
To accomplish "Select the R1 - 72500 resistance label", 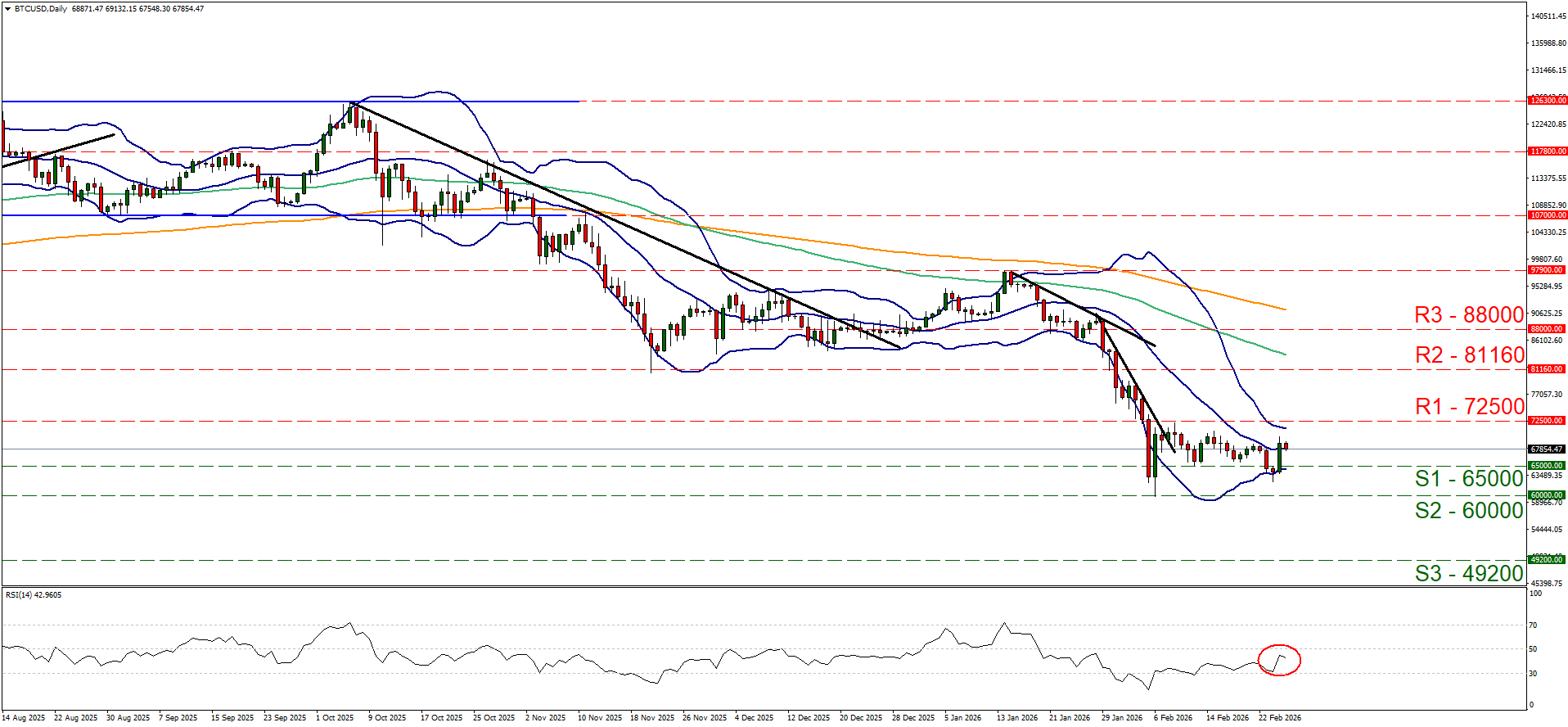I will coord(1469,407).
